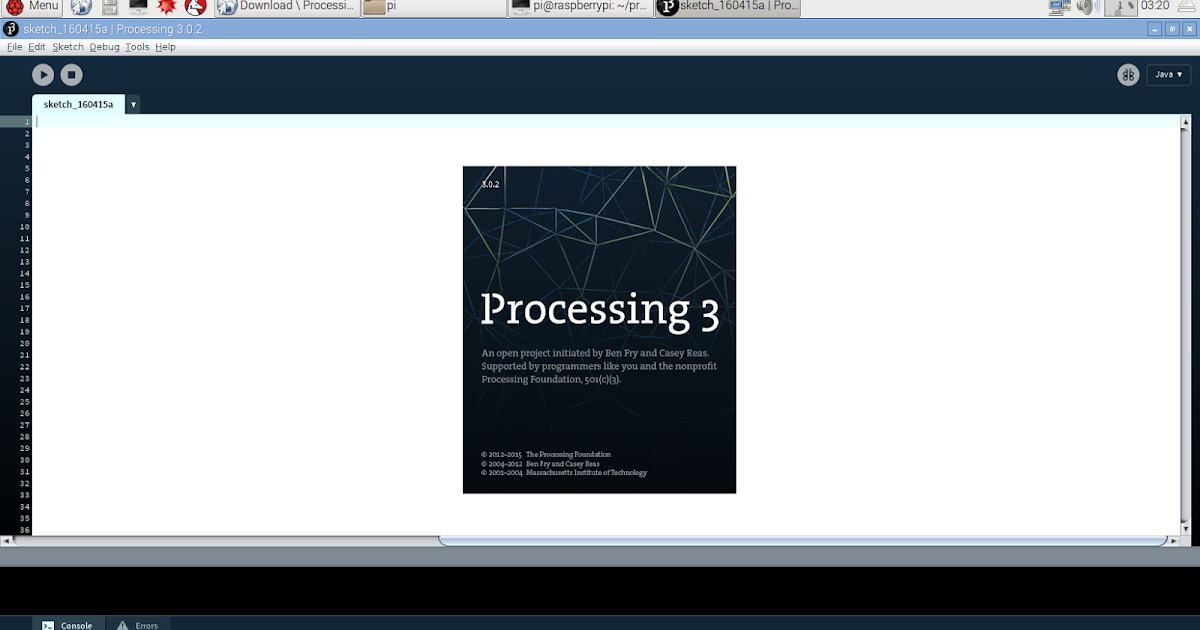Image resolution: width=1200 pixels, height=630 pixels.
Task: Stop the running sketch
Action: tap(71, 74)
